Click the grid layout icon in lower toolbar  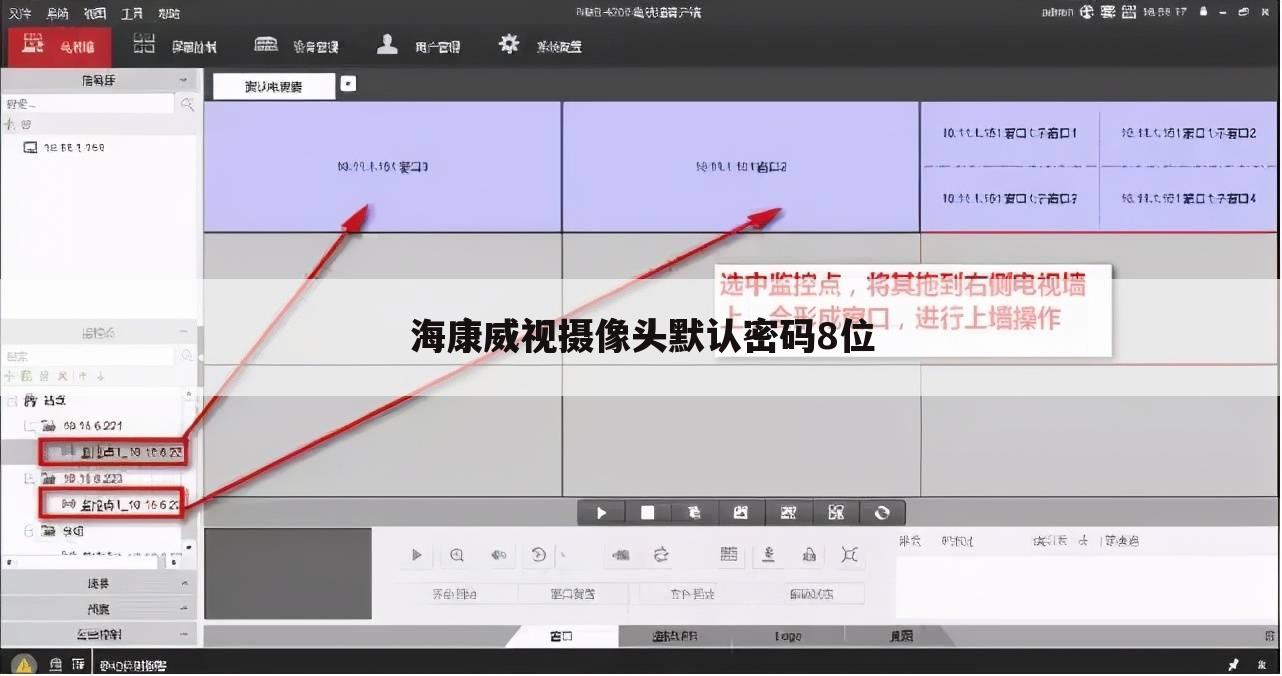pyautogui.click(x=729, y=555)
